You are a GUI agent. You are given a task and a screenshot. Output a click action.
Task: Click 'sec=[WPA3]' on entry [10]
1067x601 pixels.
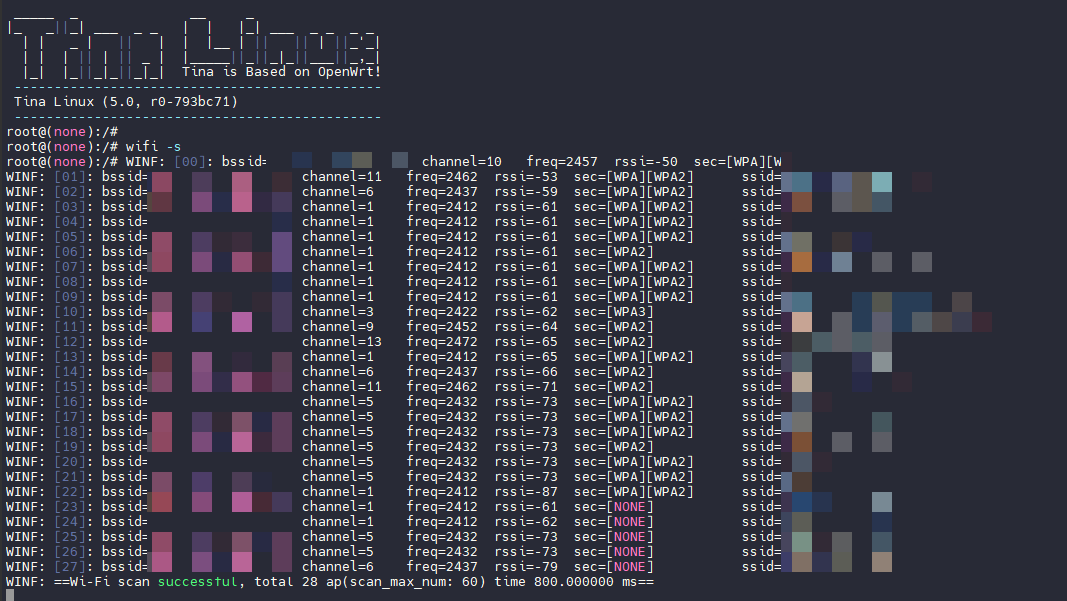[x=613, y=311]
